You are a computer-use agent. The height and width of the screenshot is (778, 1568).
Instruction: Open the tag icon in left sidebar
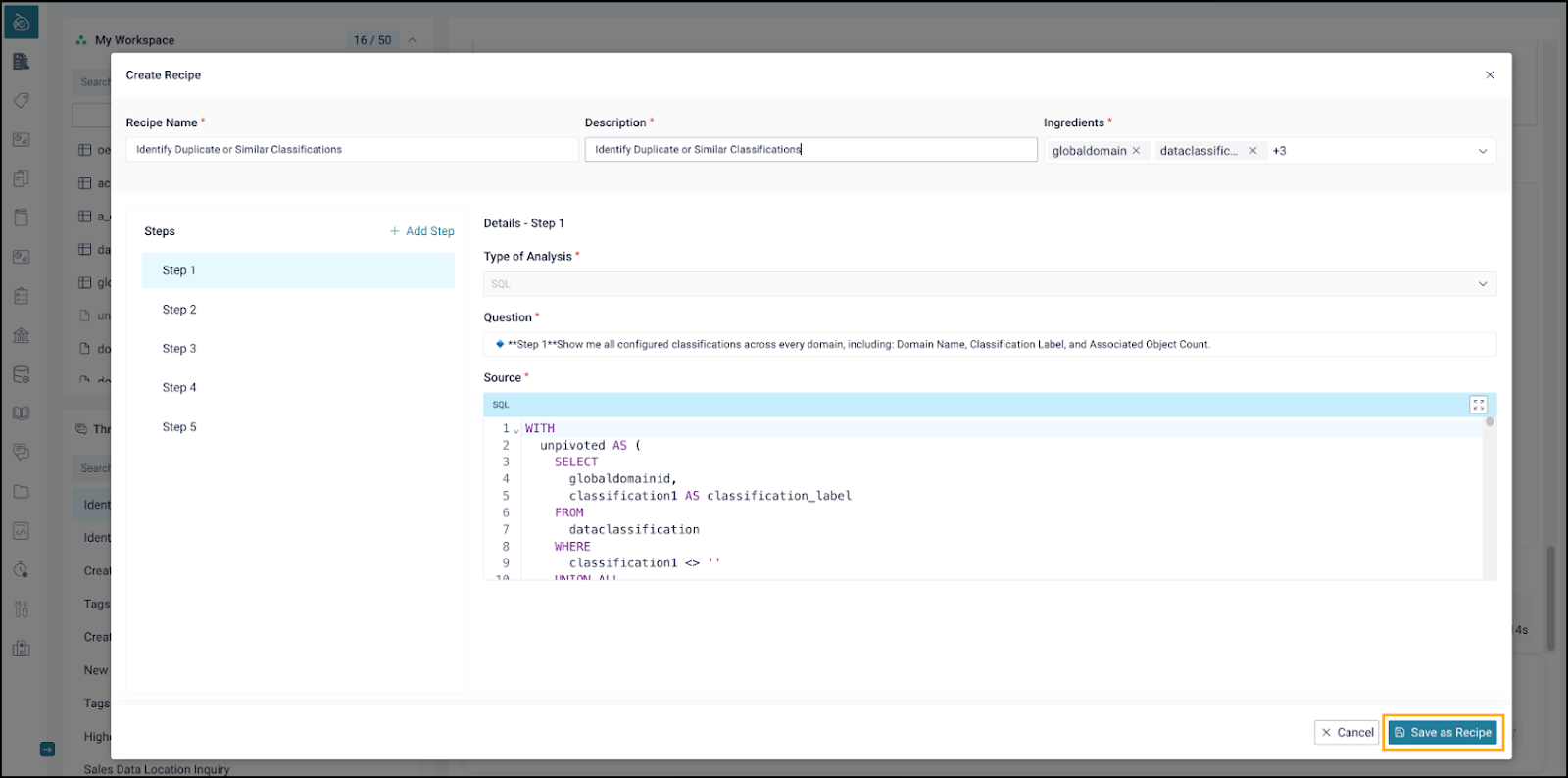pyautogui.click(x=21, y=100)
